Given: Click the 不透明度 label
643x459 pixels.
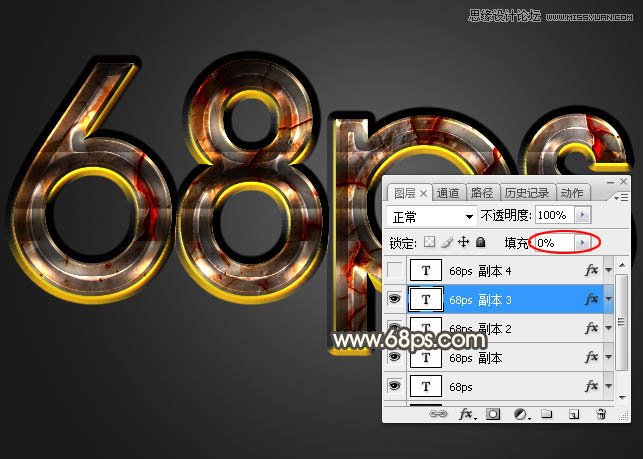Looking at the screenshot, I should click(x=506, y=215).
